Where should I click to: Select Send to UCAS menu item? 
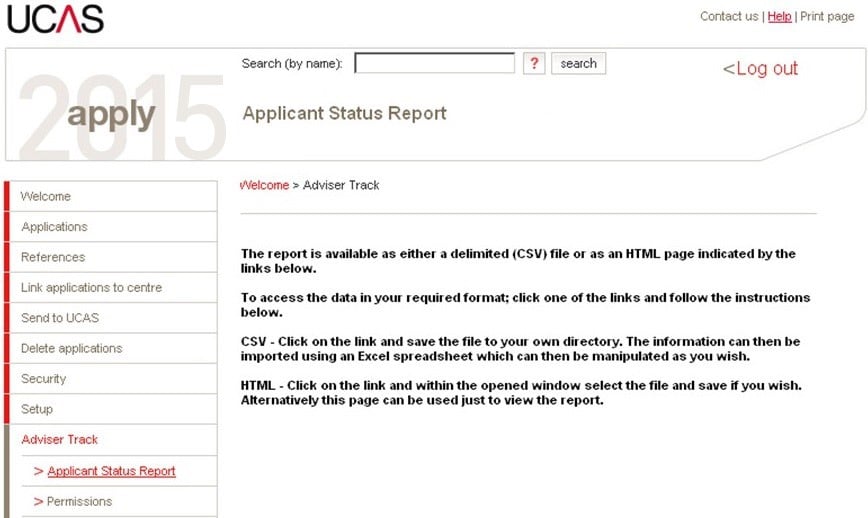tap(113, 318)
